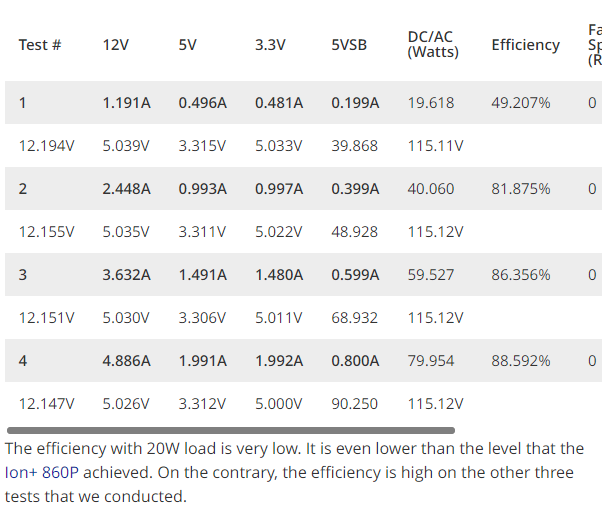Click the 5V column header
Screen dimensions: 616x520
188,45
